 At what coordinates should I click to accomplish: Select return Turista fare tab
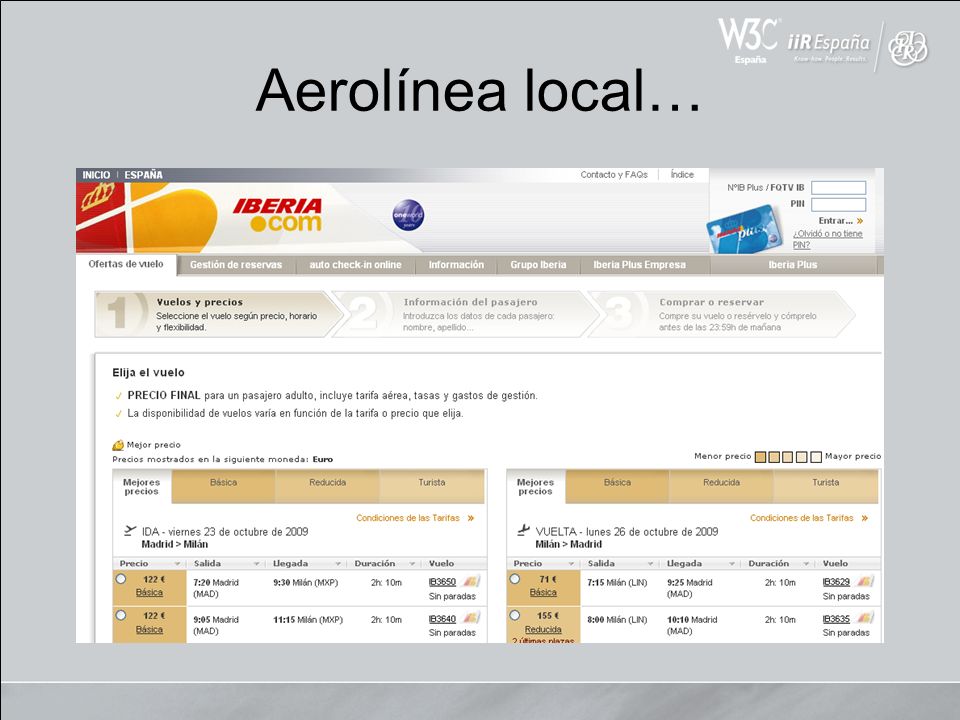click(x=825, y=487)
